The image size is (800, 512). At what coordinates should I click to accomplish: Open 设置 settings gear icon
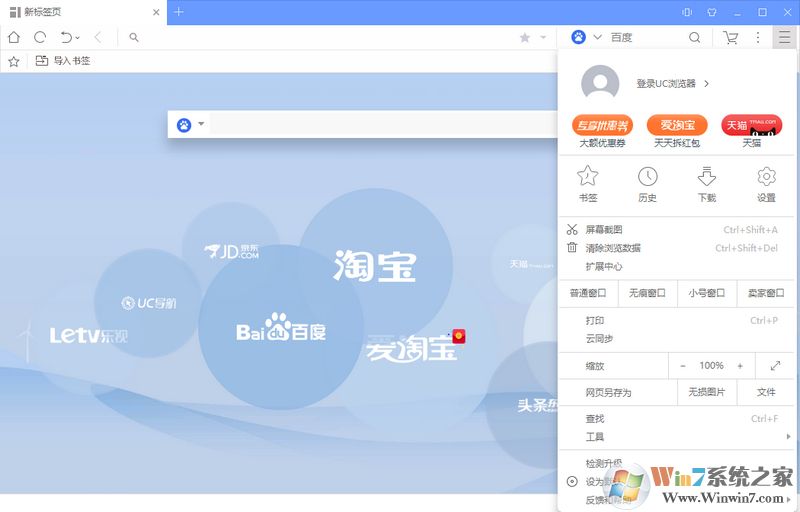pyautogui.click(x=766, y=184)
